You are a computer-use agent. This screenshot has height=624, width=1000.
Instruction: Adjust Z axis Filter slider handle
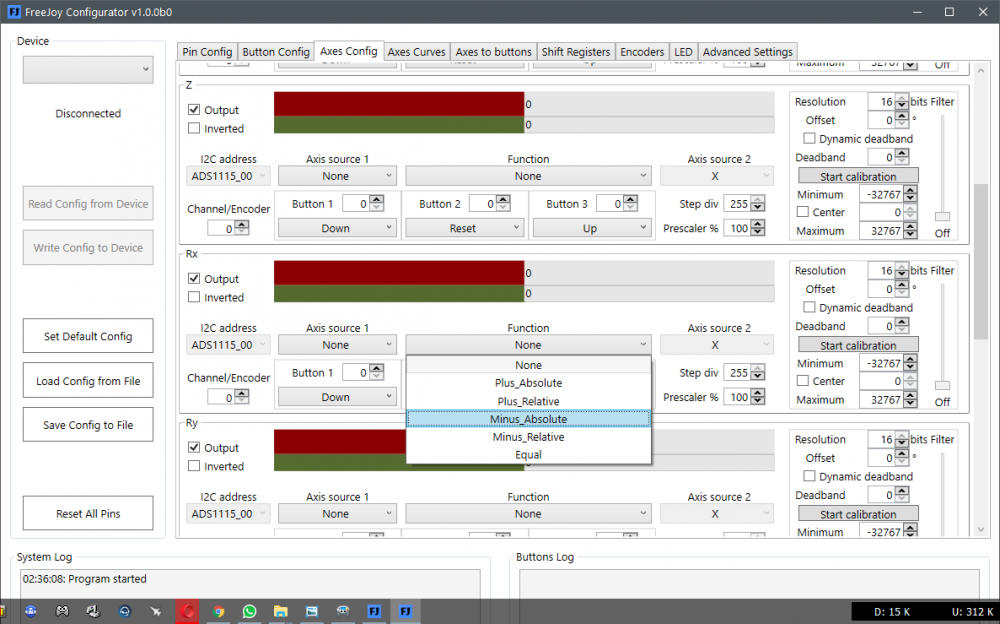(x=942, y=216)
